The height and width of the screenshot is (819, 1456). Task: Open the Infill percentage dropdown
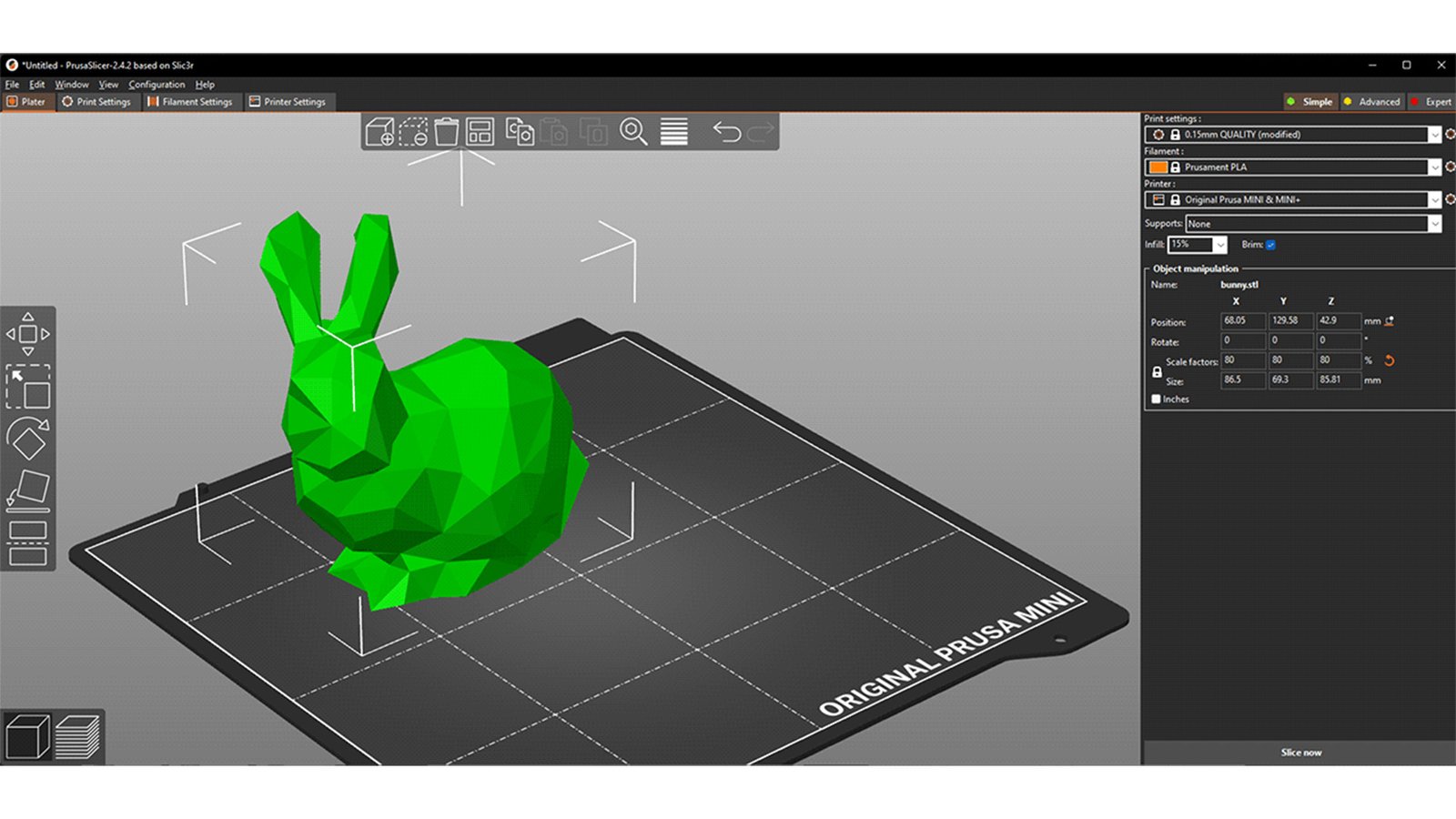click(x=1198, y=245)
